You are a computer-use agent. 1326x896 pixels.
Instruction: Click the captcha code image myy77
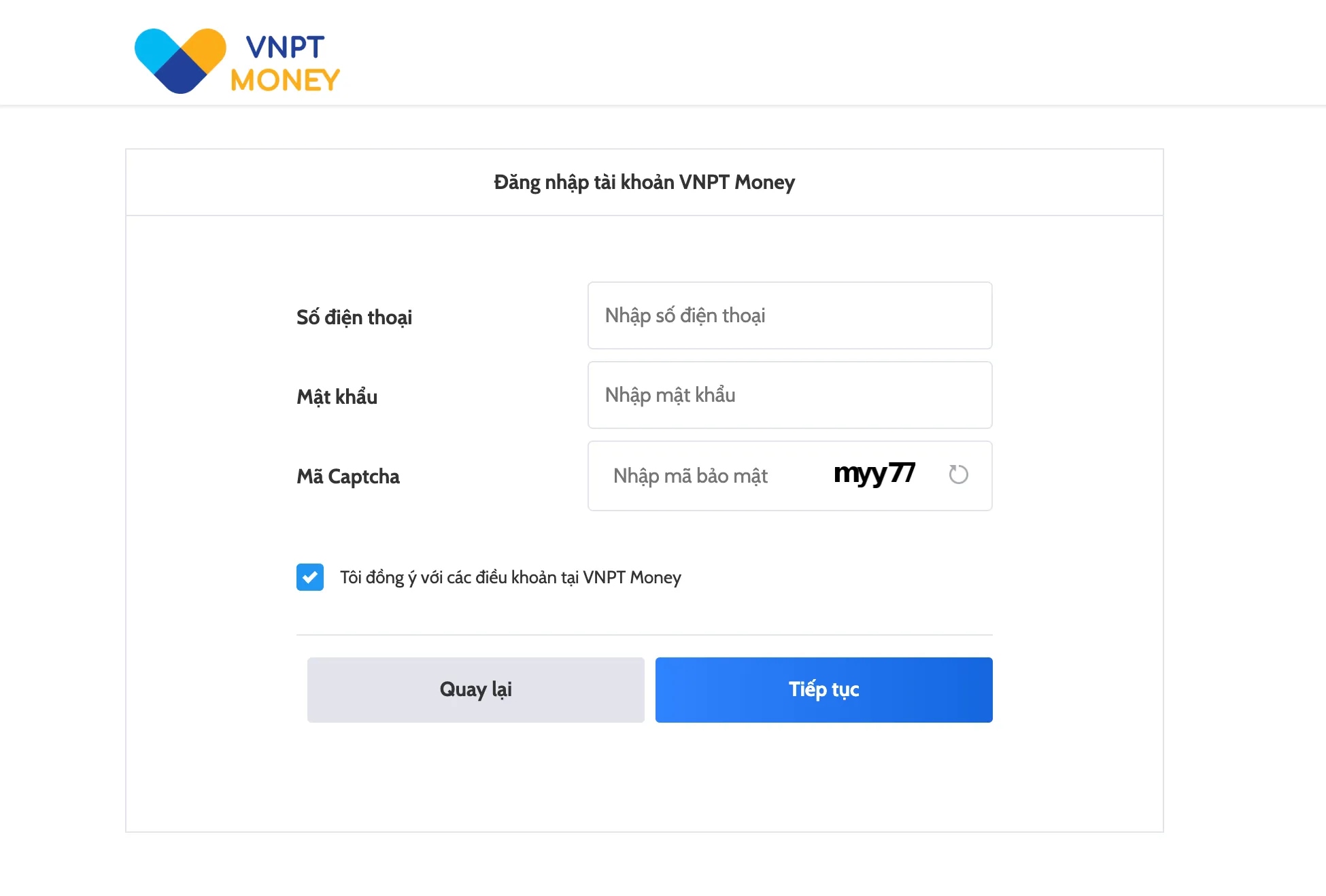click(x=874, y=474)
